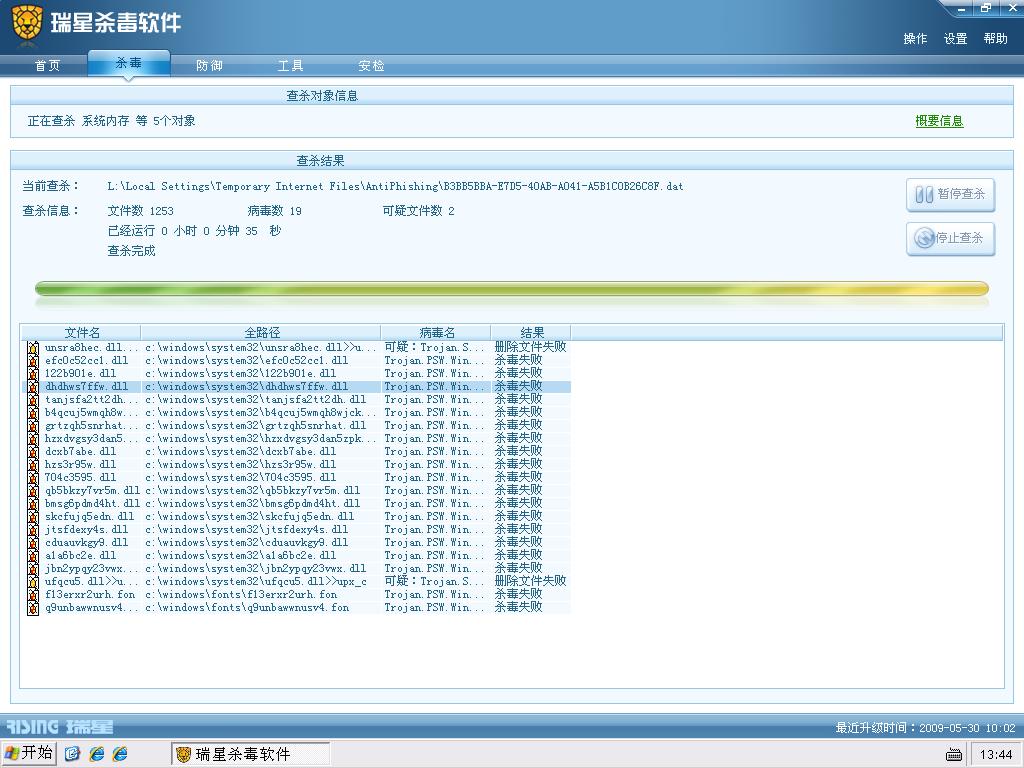Sort by 全路径 column header
The image size is (1024, 768).
[x=261, y=332]
